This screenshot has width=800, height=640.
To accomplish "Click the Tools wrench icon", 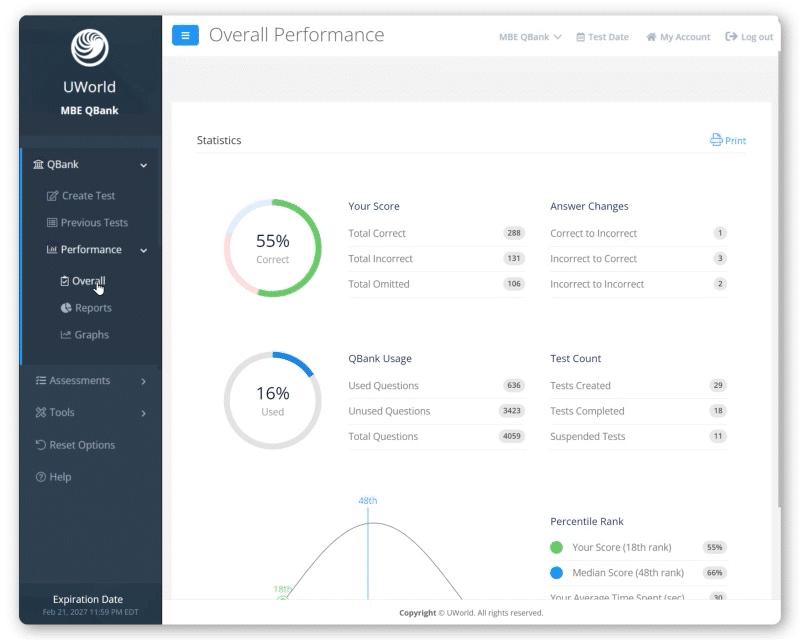I will 41,412.
